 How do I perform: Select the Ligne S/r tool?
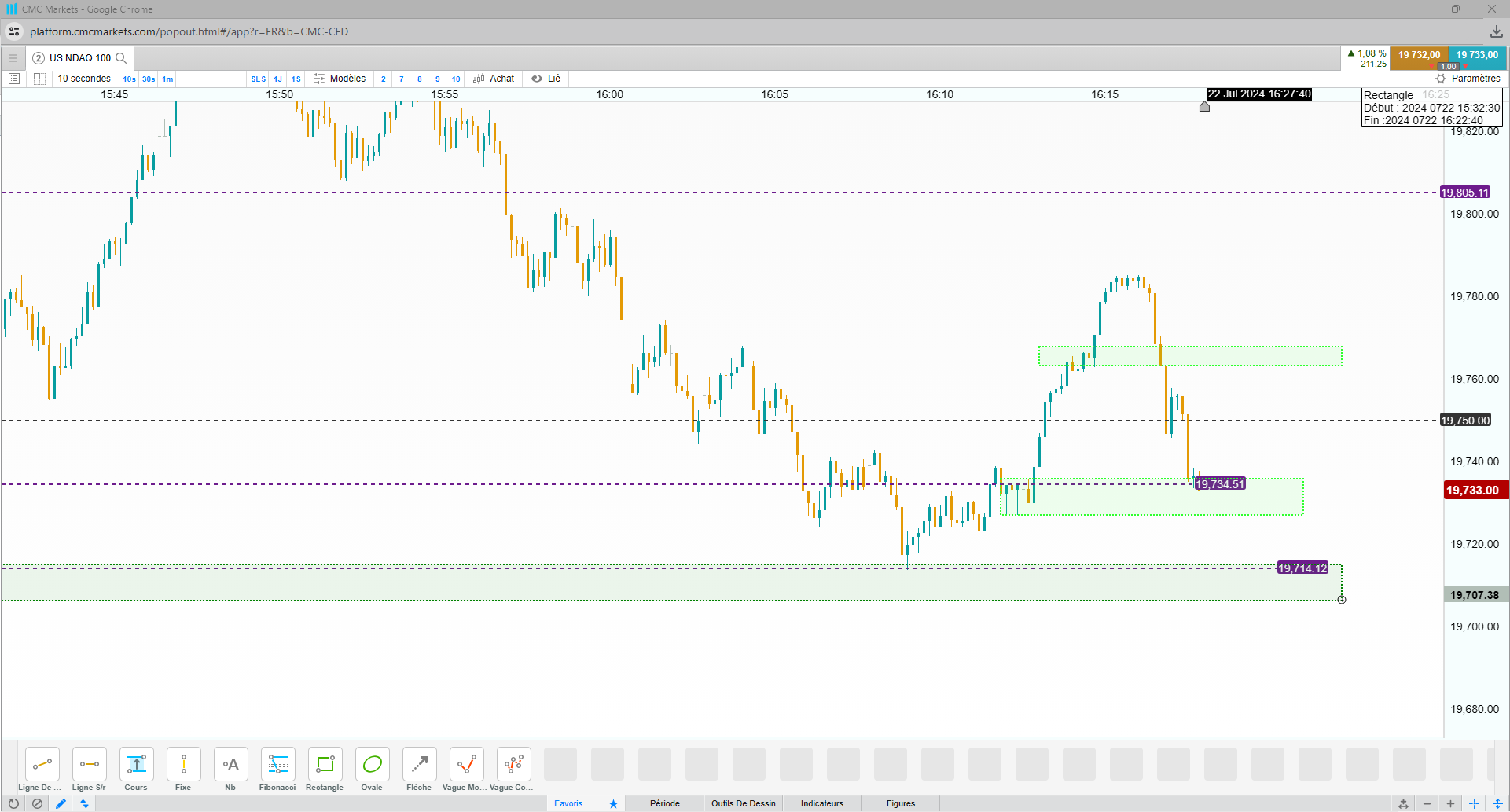[x=89, y=770]
